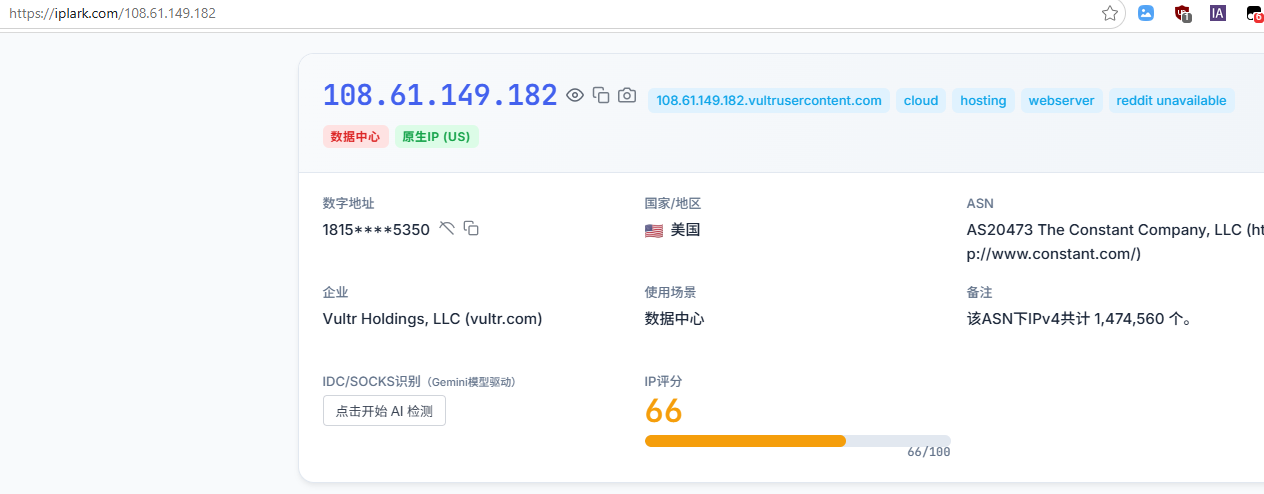Reveal the masked numeric address
Screen dimensions: 1264x494
(447, 229)
